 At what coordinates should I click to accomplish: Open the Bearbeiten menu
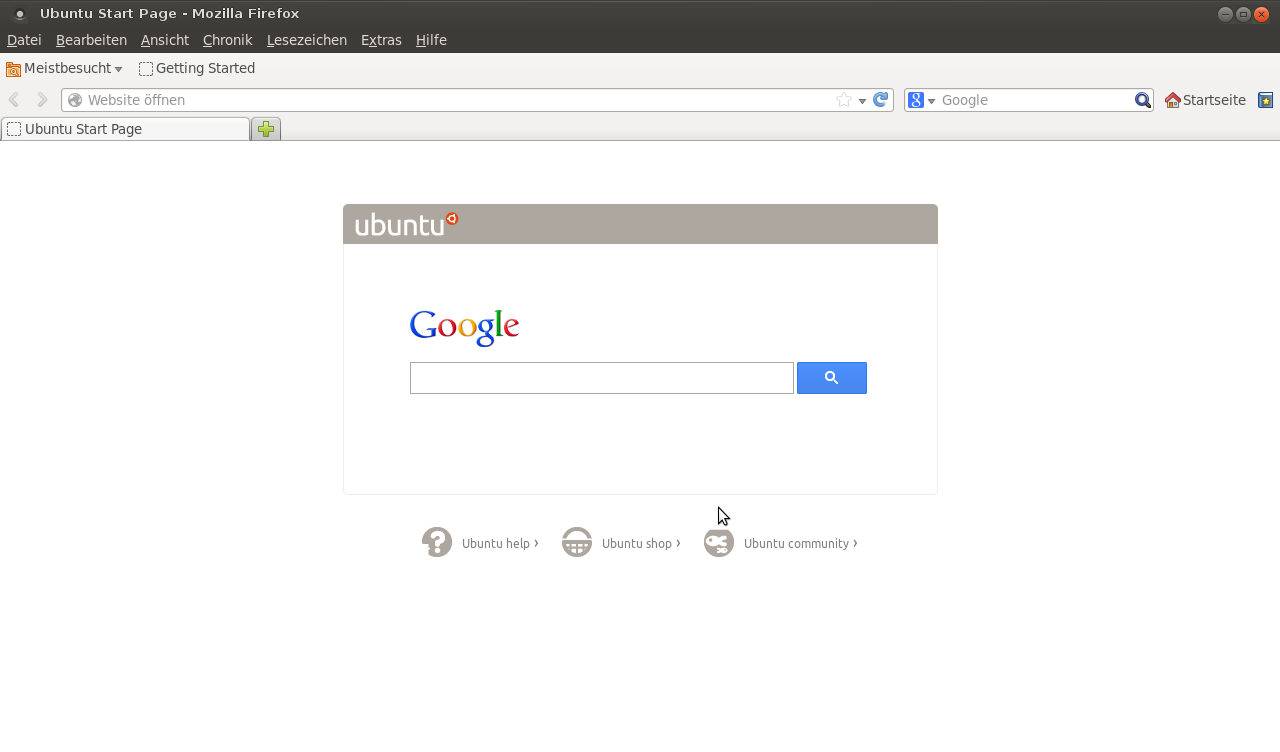click(91, 40)
